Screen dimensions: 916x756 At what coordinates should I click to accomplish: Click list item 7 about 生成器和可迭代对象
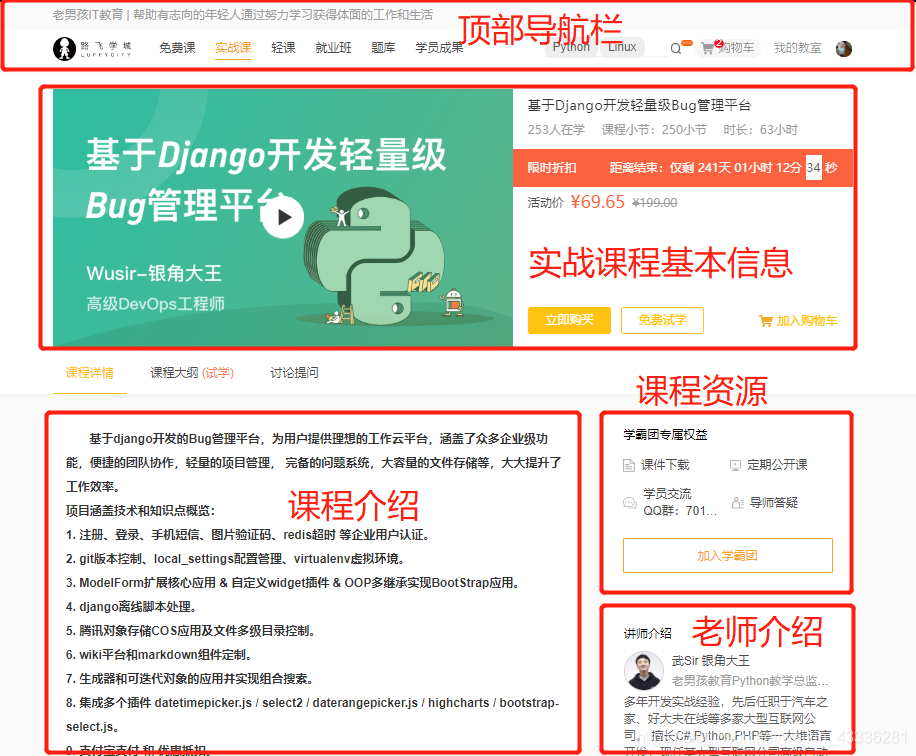[190, 679]
